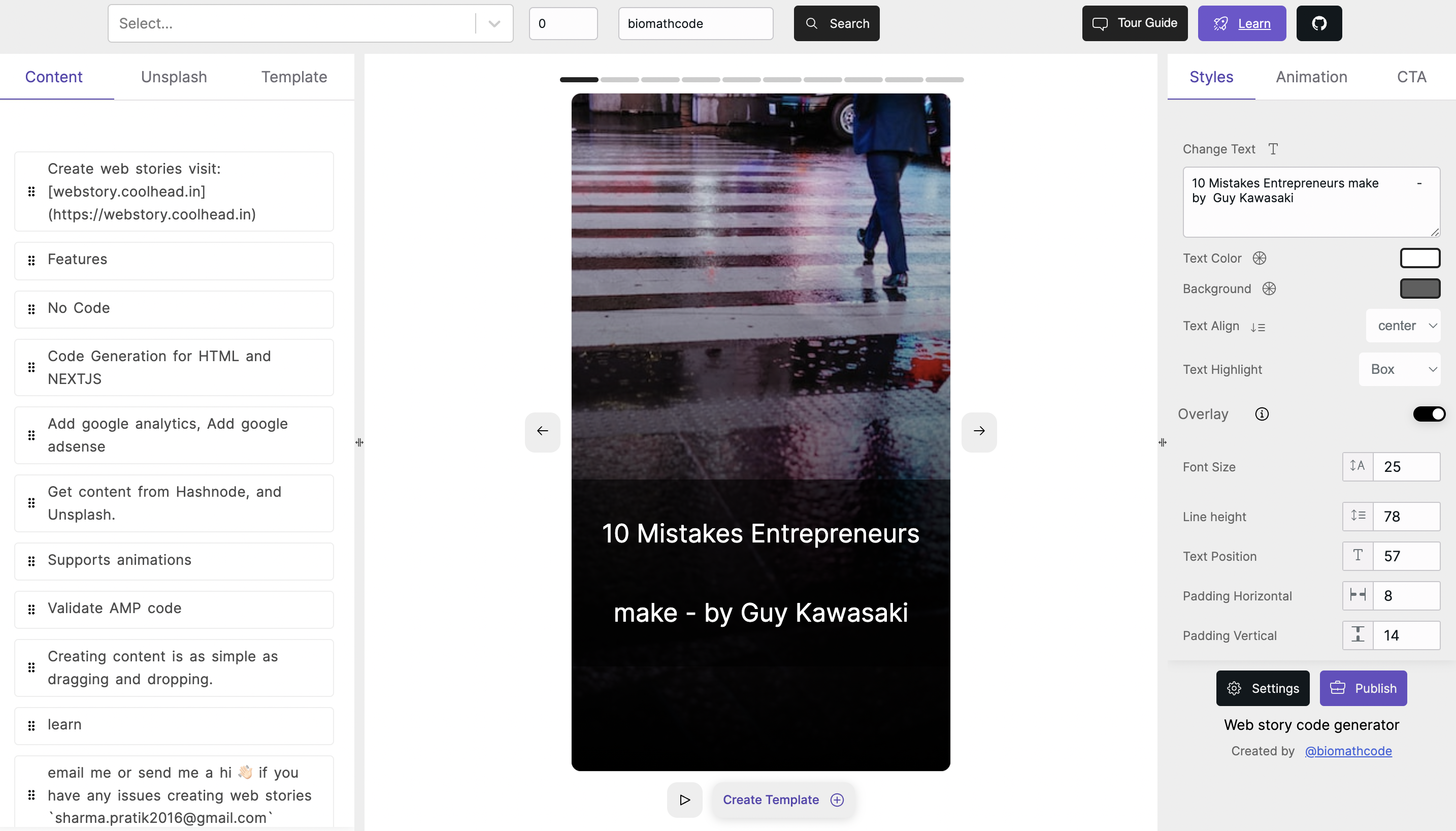Open the white Text Color swatch
The image size is (1456, 831).
pyautogui.click(x=1420, y=258)
